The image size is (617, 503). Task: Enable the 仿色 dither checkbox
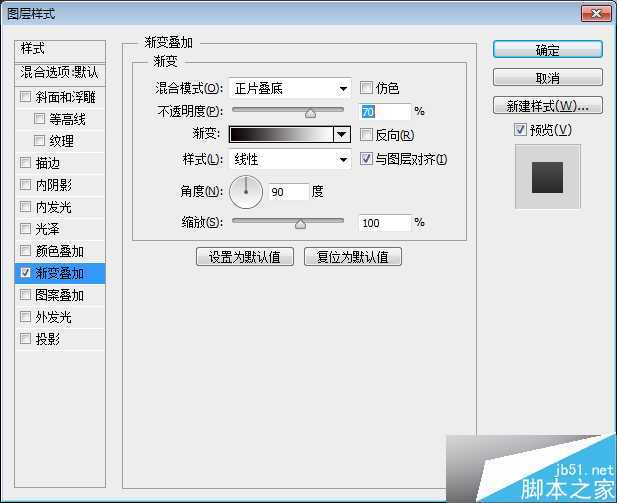click(367, 88)
